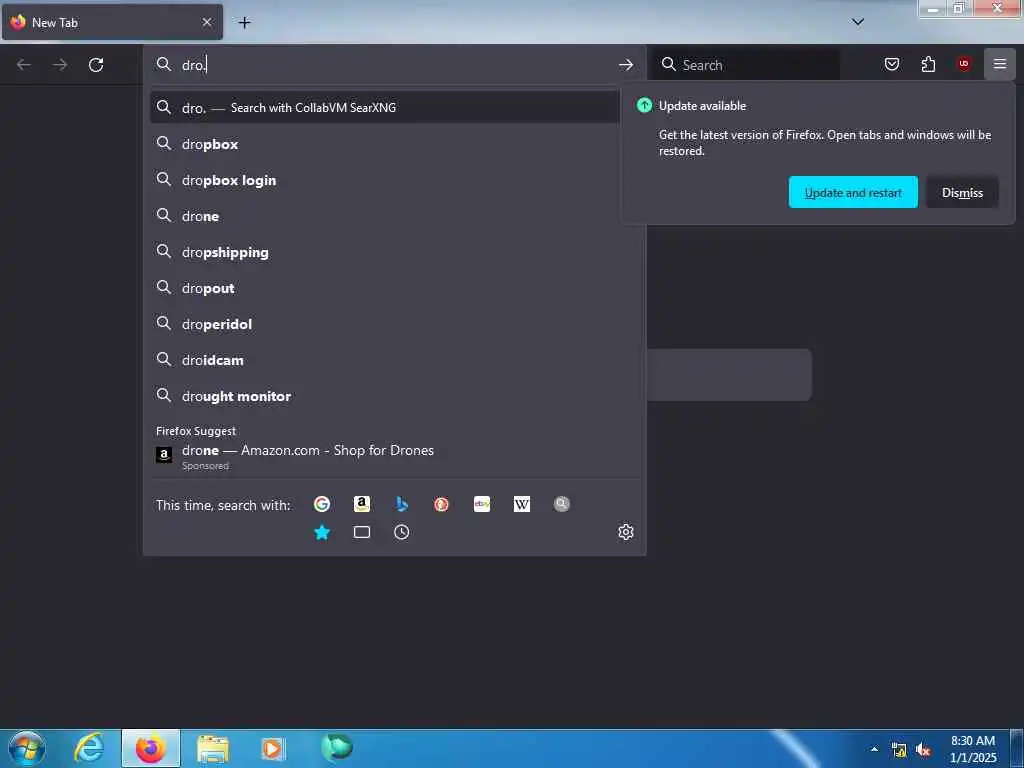Screen dimensions: 1024x768
Task: Open the green bird app in taskbar
Action: click(336, 748)
